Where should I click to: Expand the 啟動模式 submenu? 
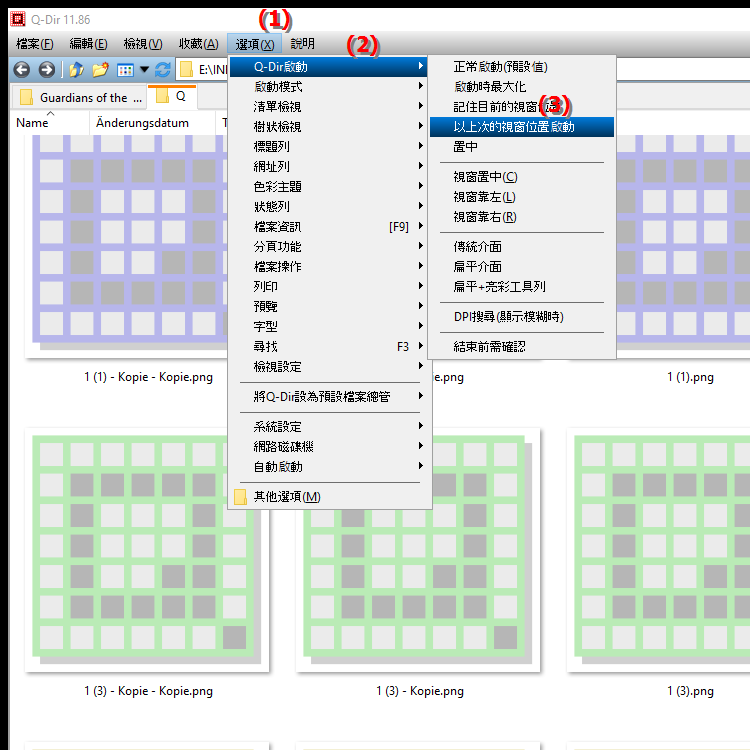pyautogui.click(x=329, y=87)
